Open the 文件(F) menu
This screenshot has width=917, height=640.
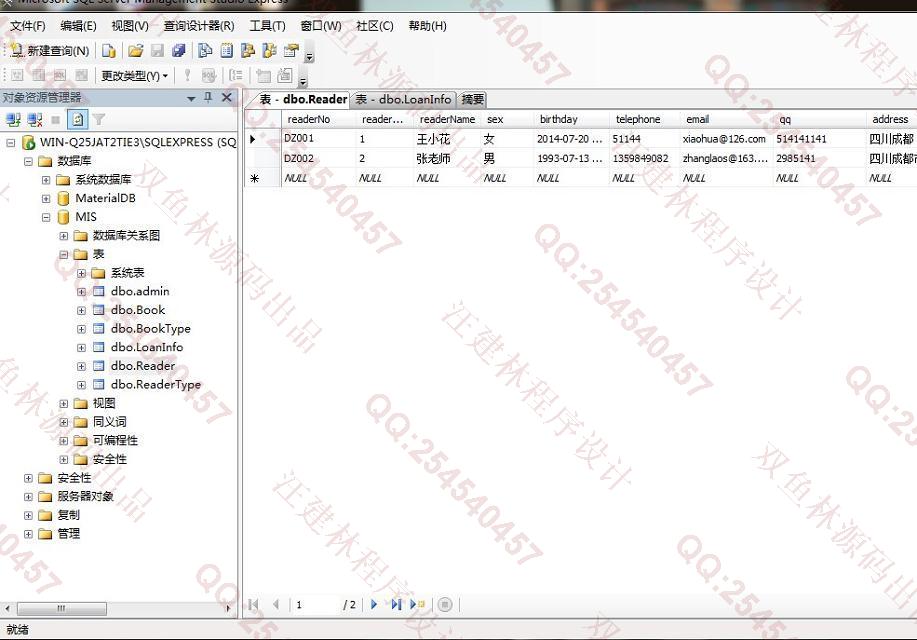[27, 26]
